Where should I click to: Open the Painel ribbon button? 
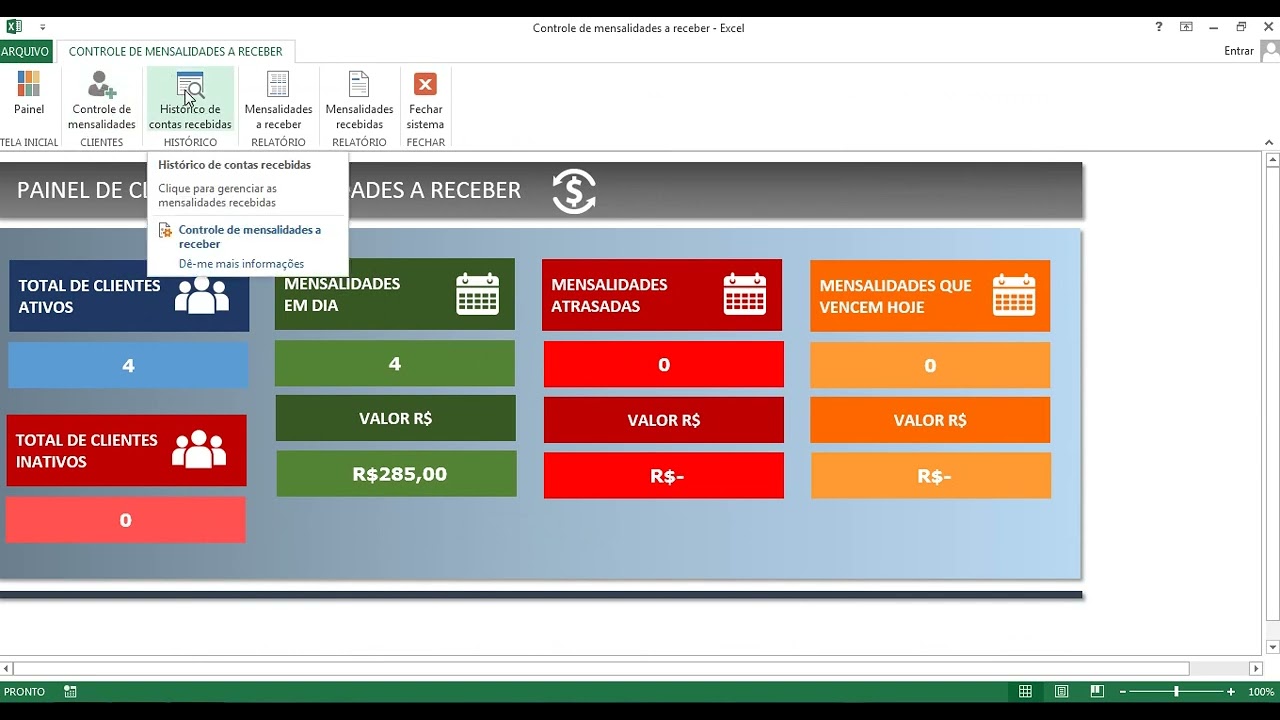click(x=28, y=94)
